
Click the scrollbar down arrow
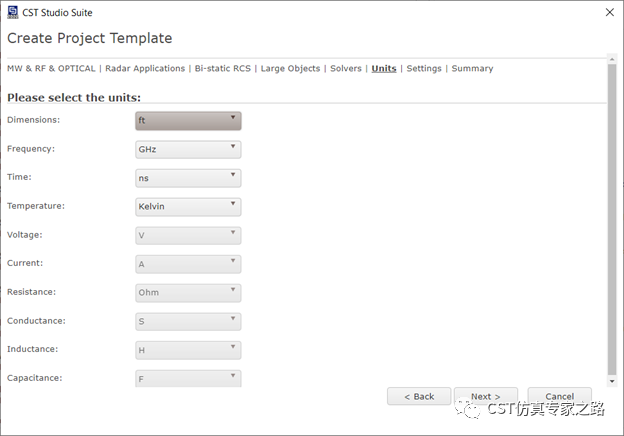click(x=612, y=381)
